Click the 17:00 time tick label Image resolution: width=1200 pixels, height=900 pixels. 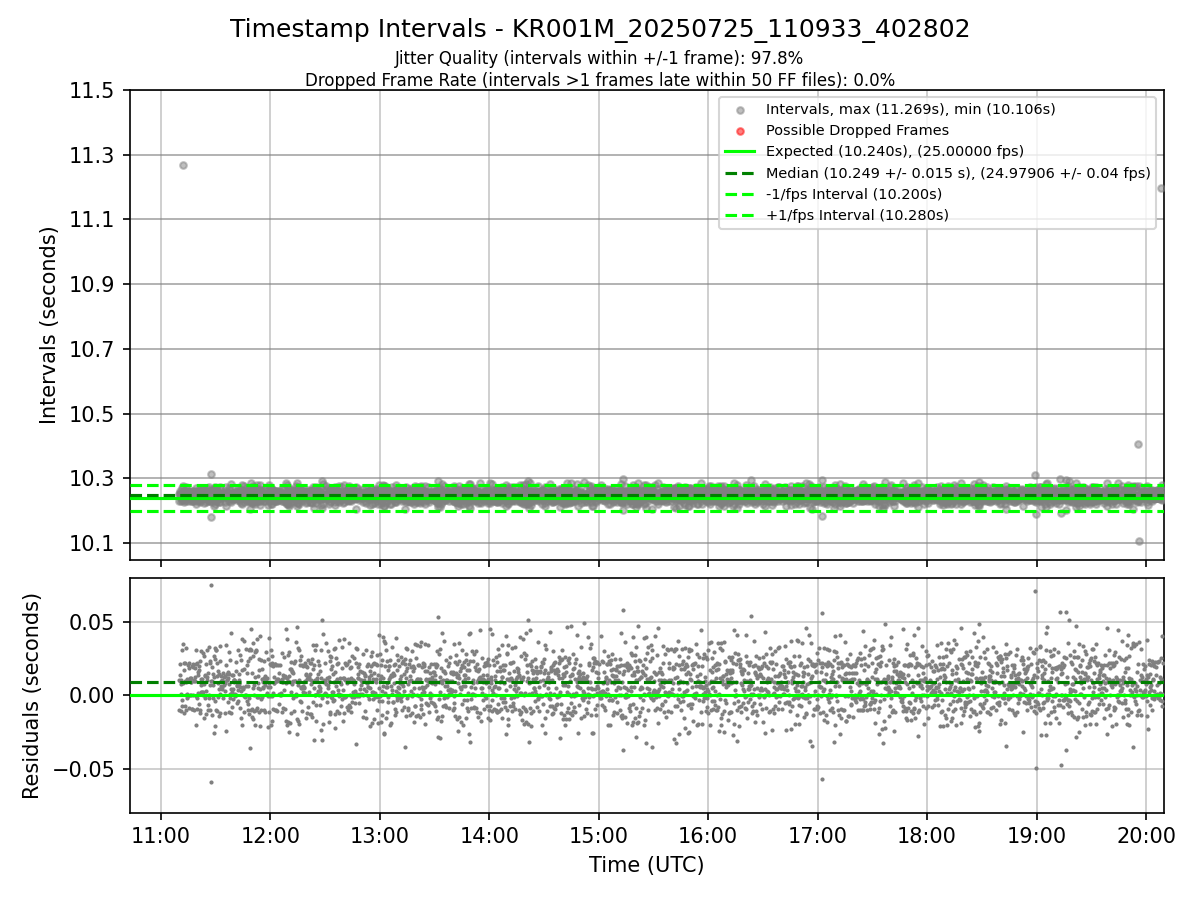coord(817,836)
